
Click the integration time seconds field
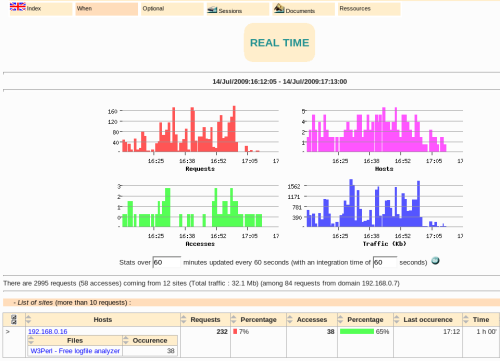point(385,262)
